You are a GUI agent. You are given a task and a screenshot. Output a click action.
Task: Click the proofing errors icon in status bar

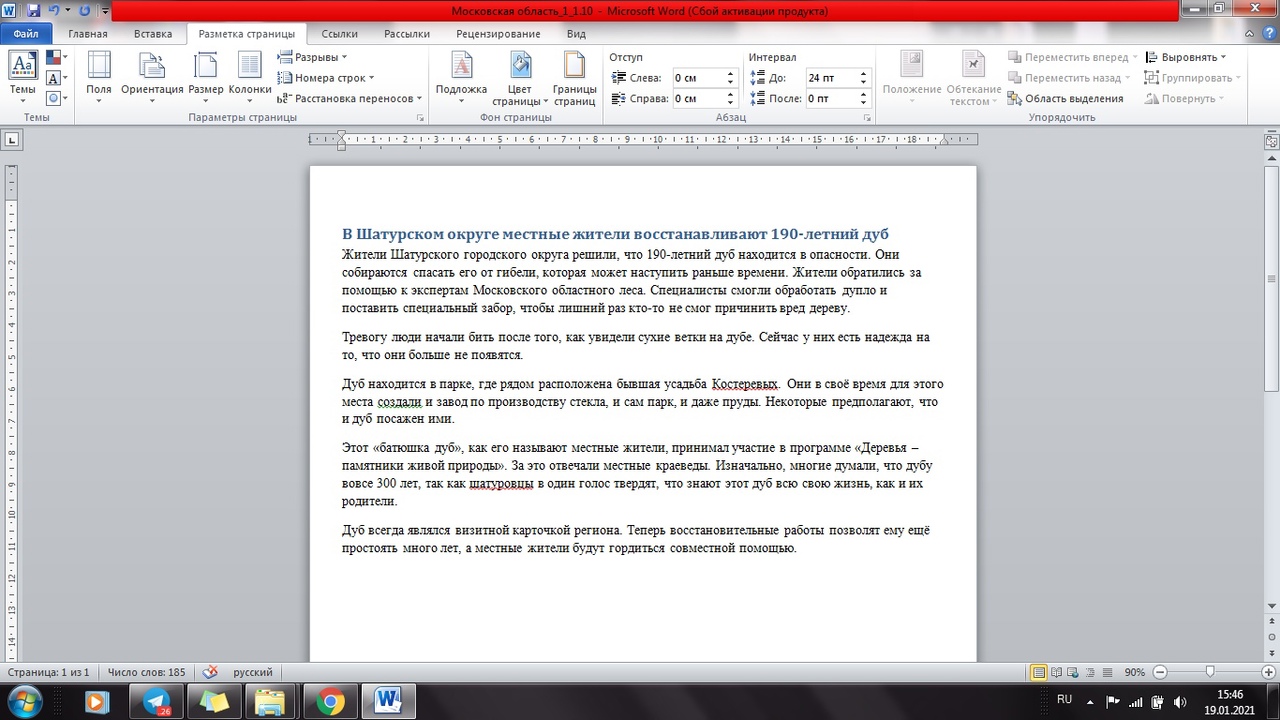211,672
